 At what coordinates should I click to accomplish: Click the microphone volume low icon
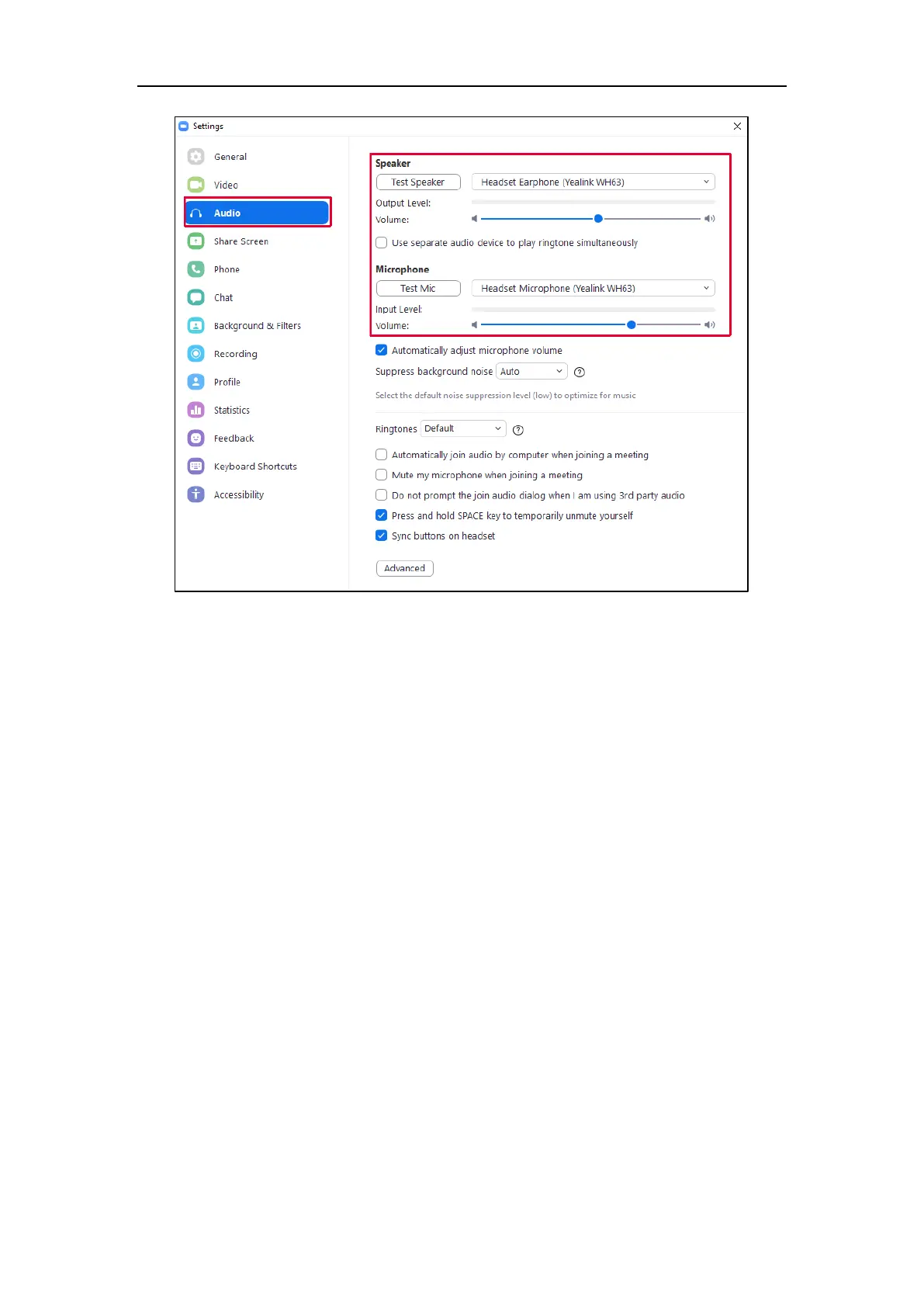(x=475, y=325)
